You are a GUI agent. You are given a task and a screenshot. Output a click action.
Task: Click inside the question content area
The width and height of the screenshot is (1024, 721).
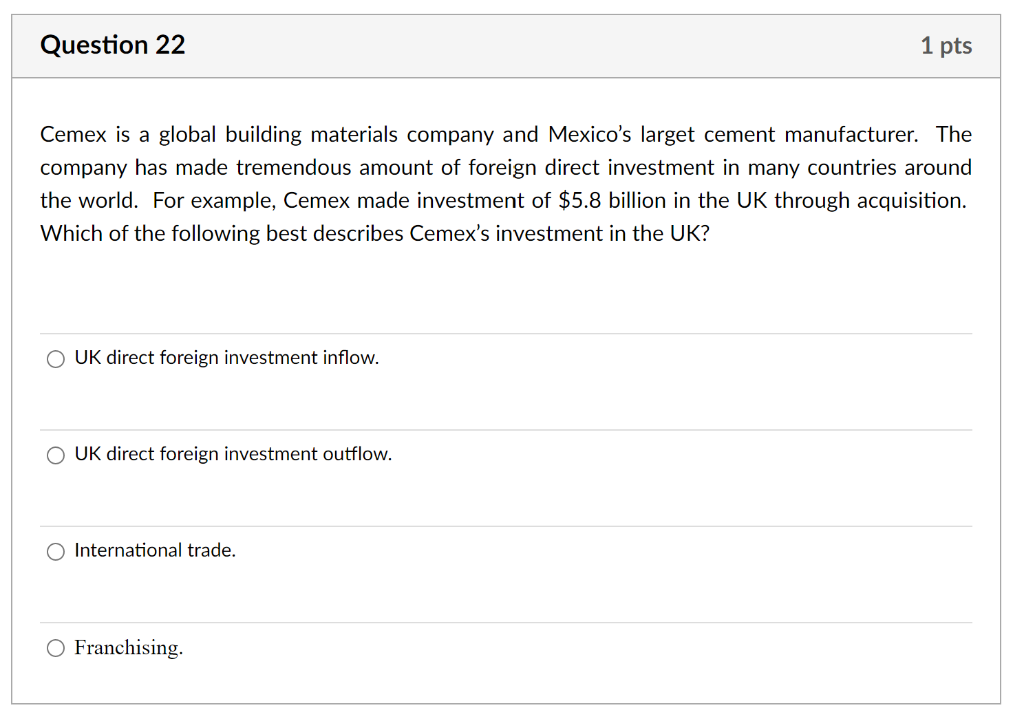click(505, 290)
